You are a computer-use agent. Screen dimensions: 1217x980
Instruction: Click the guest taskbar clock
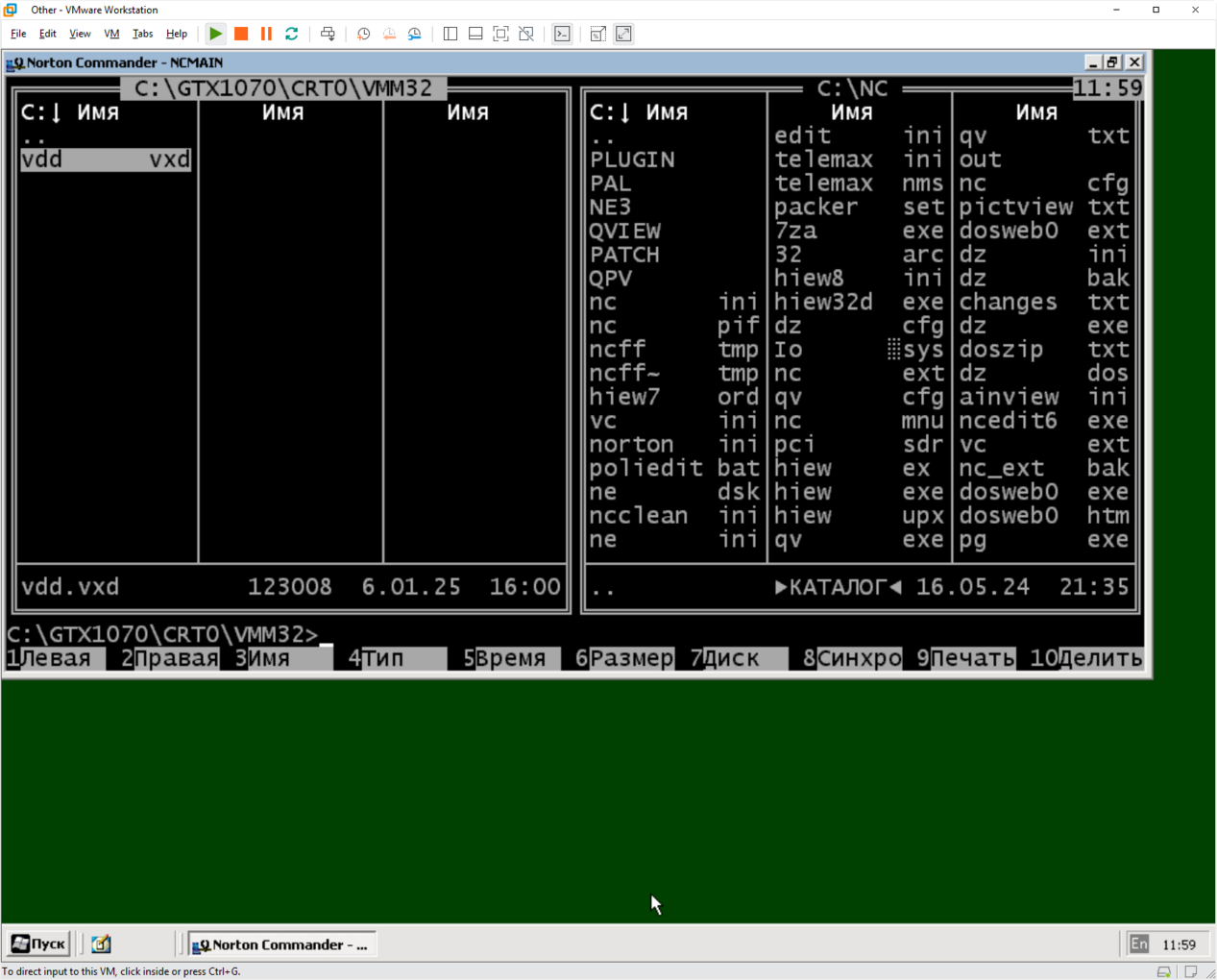click(x=1179, y=944)
